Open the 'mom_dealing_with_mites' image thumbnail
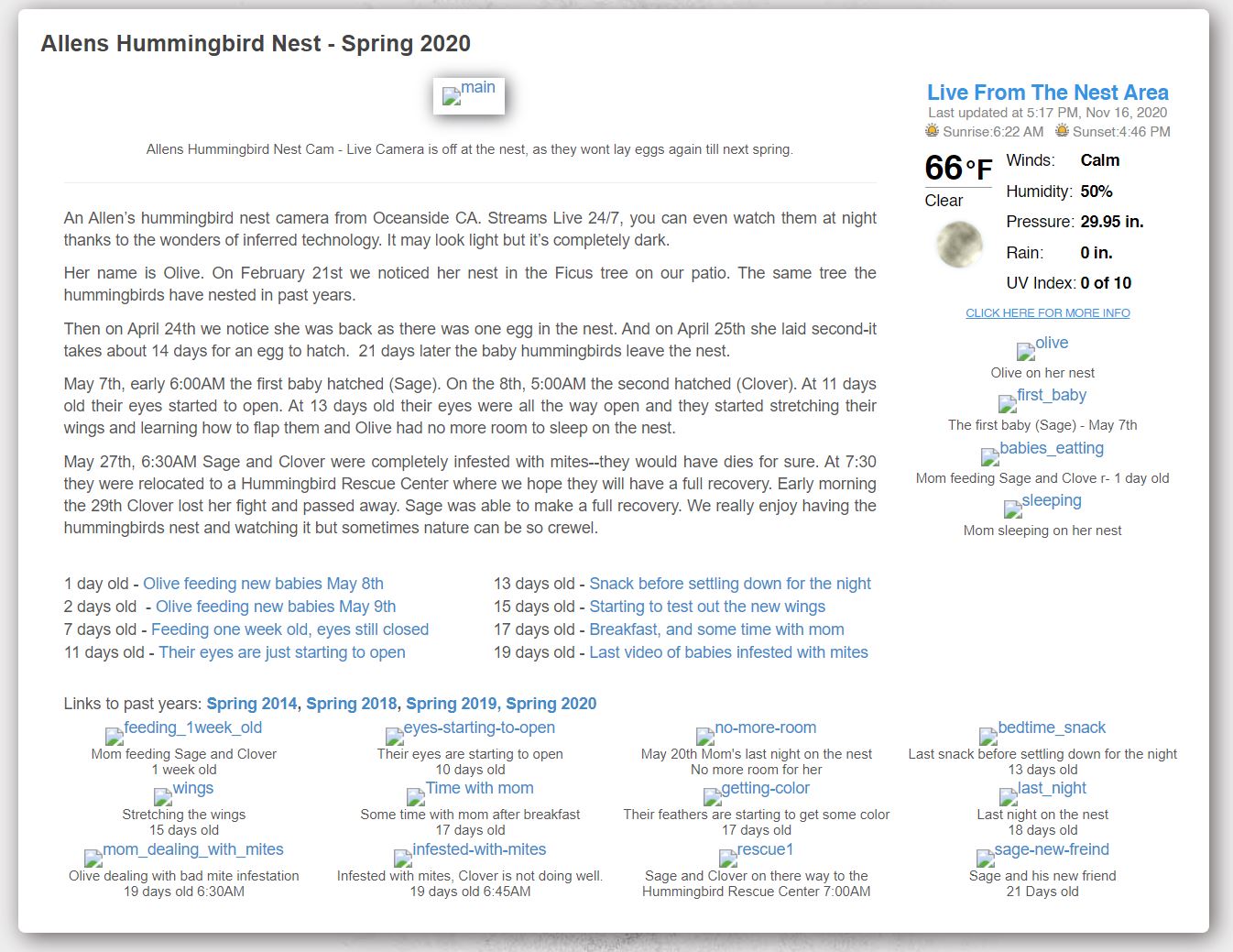This screenshot has width=1233, height=952. [184, 852]
